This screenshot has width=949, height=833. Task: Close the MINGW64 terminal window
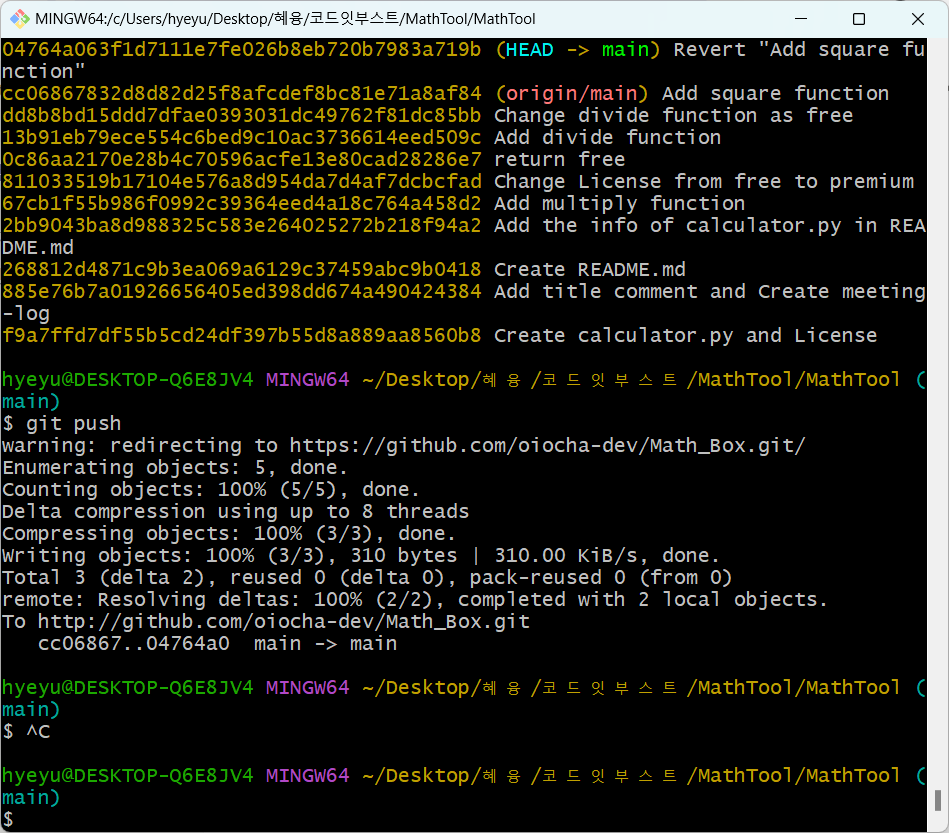pyautogui.click(x=917, y=19)
